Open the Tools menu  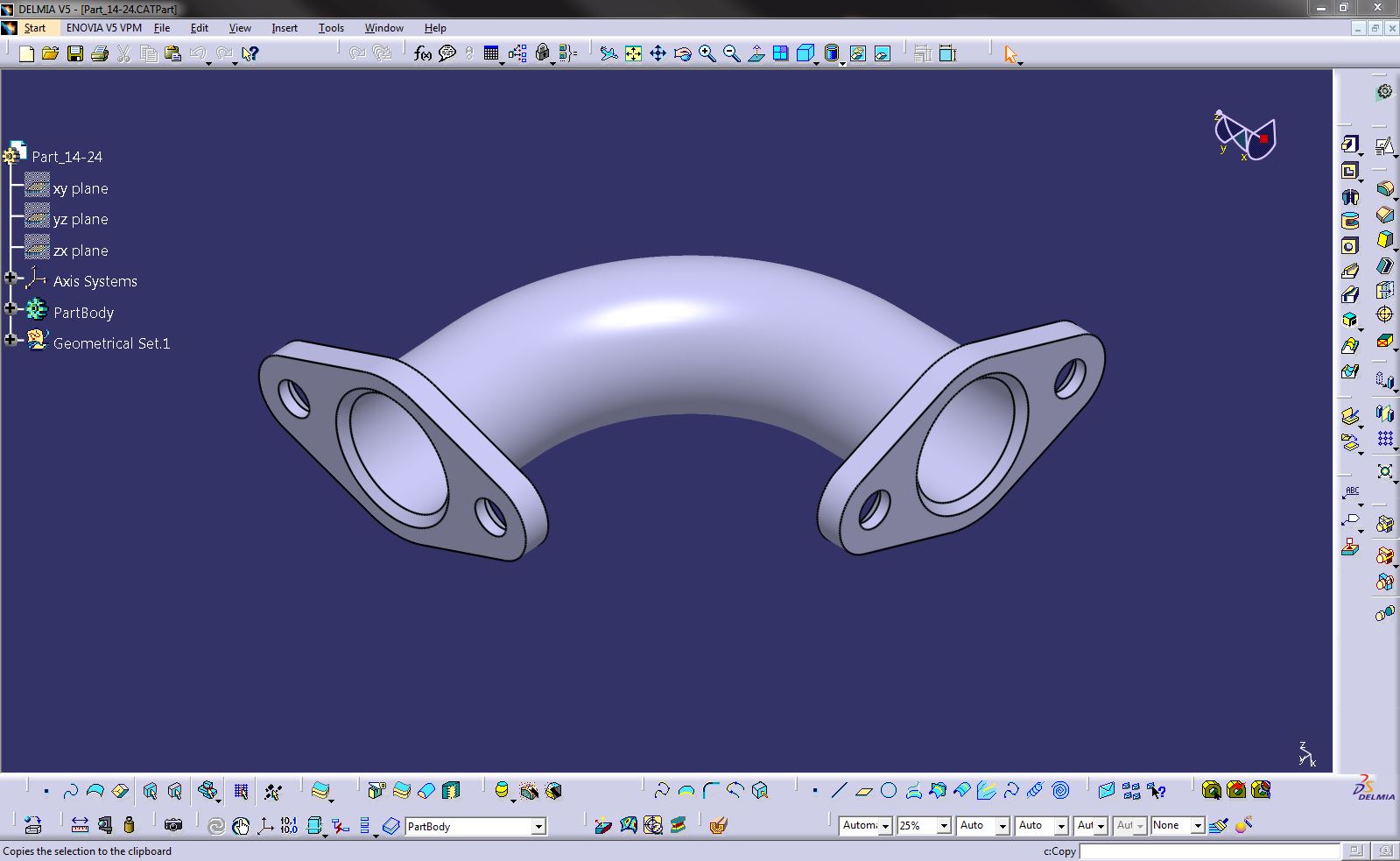(331, 28)
